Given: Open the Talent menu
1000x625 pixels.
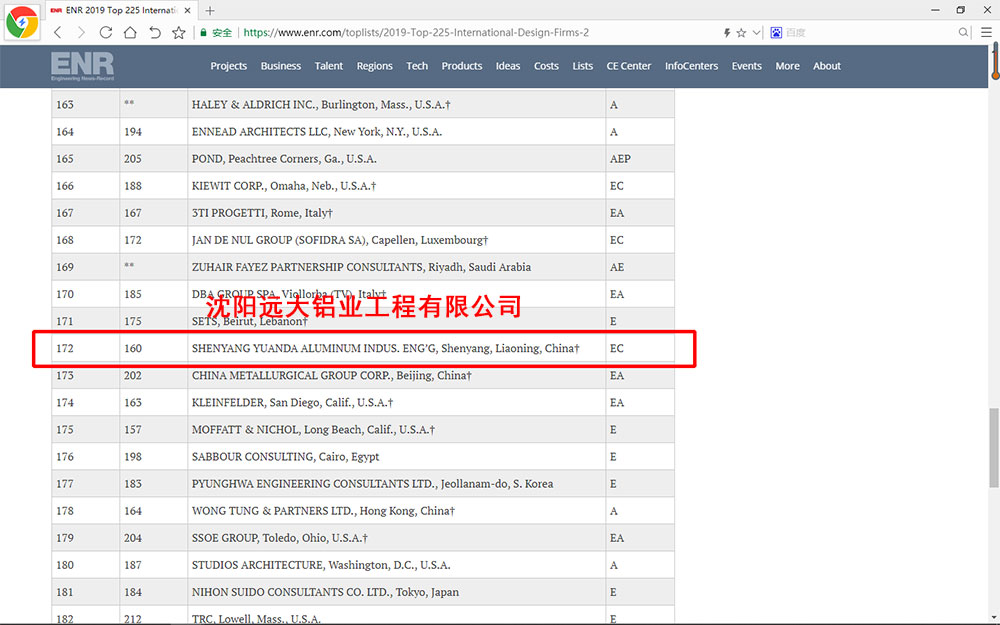Looking at the screenshot, I should point(328,66).
